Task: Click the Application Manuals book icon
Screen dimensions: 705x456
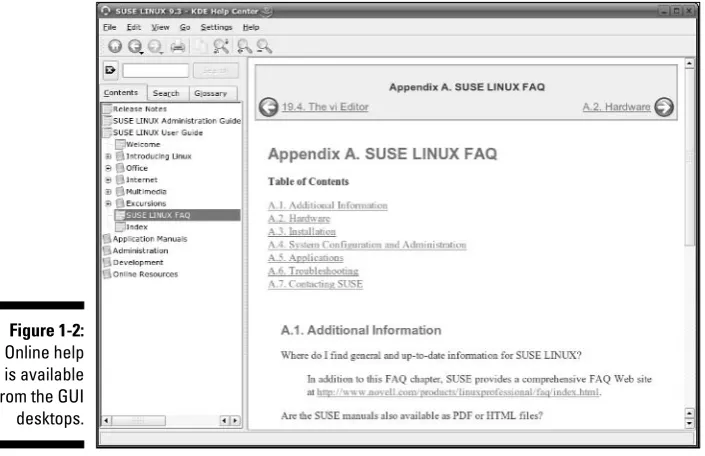Action: pos(107,238)
